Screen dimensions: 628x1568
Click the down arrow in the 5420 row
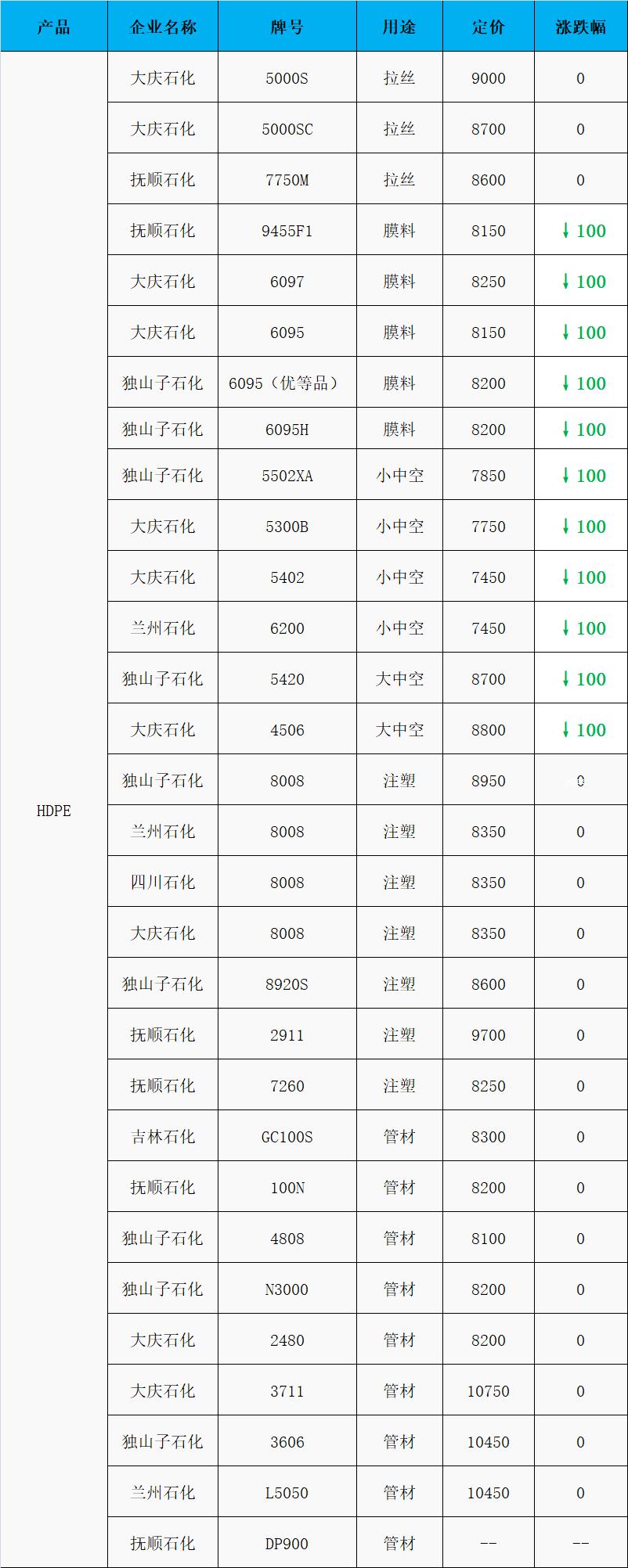coord(565,679)
